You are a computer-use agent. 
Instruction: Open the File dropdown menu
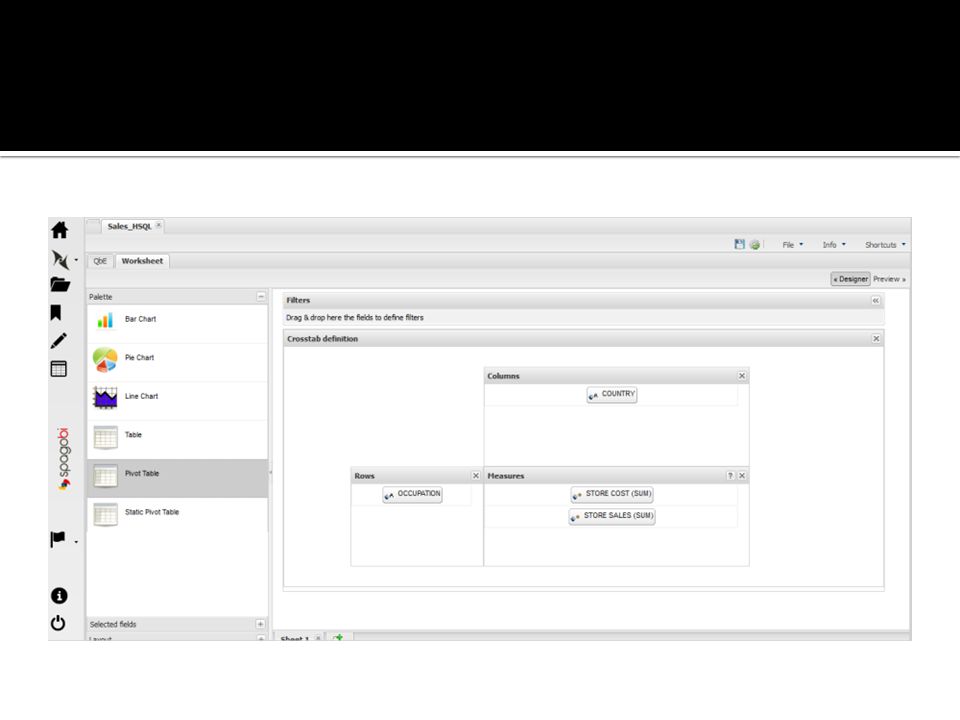coord(793,245)
